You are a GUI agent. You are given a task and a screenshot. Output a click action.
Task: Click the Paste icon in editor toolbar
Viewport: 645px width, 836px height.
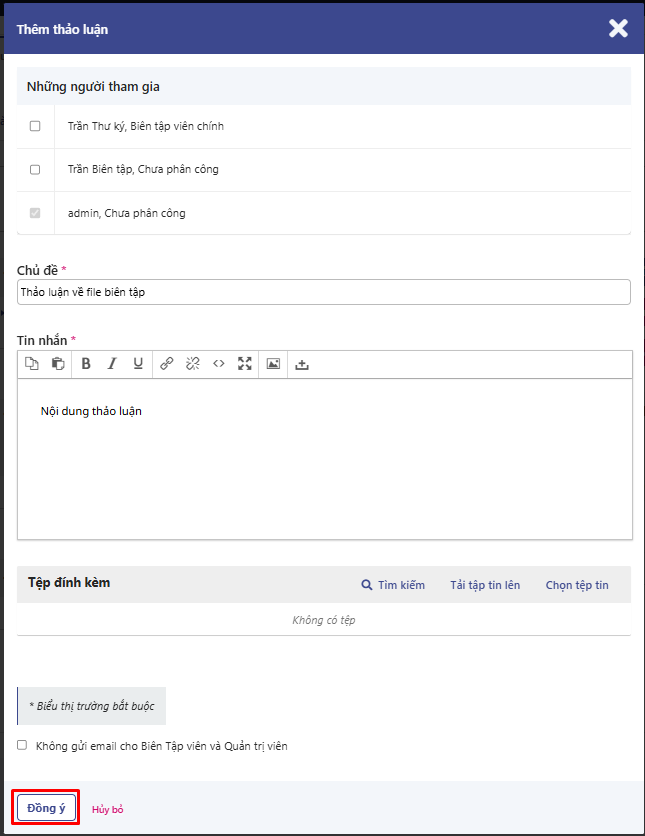[58, 364]
